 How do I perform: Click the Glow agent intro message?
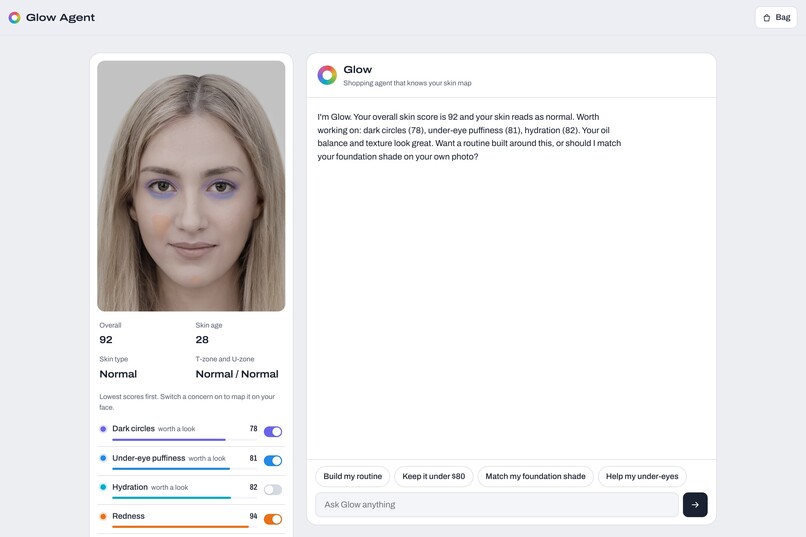tap(469, 137)
